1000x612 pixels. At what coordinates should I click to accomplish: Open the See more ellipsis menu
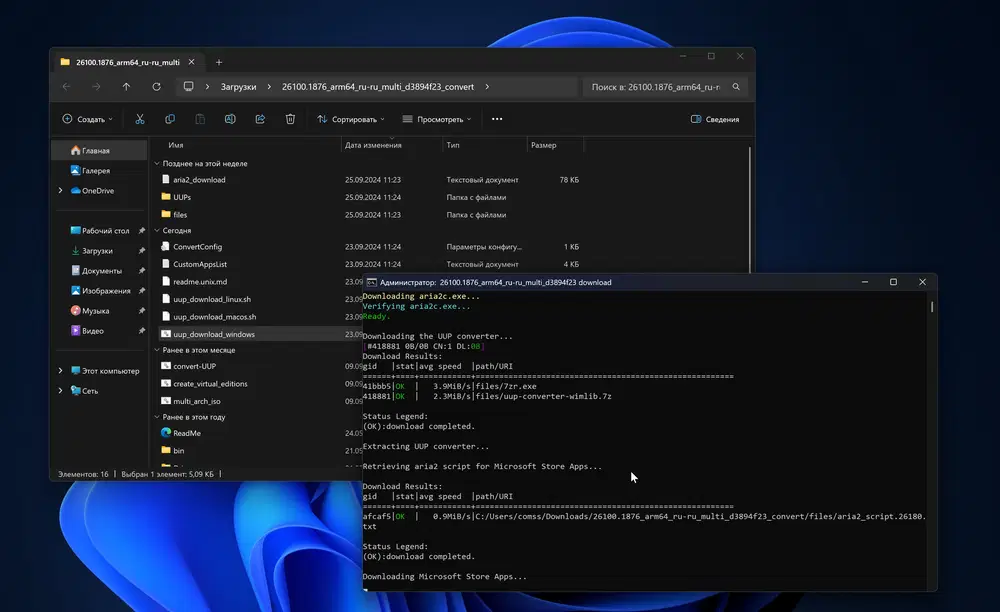point(497,119)
